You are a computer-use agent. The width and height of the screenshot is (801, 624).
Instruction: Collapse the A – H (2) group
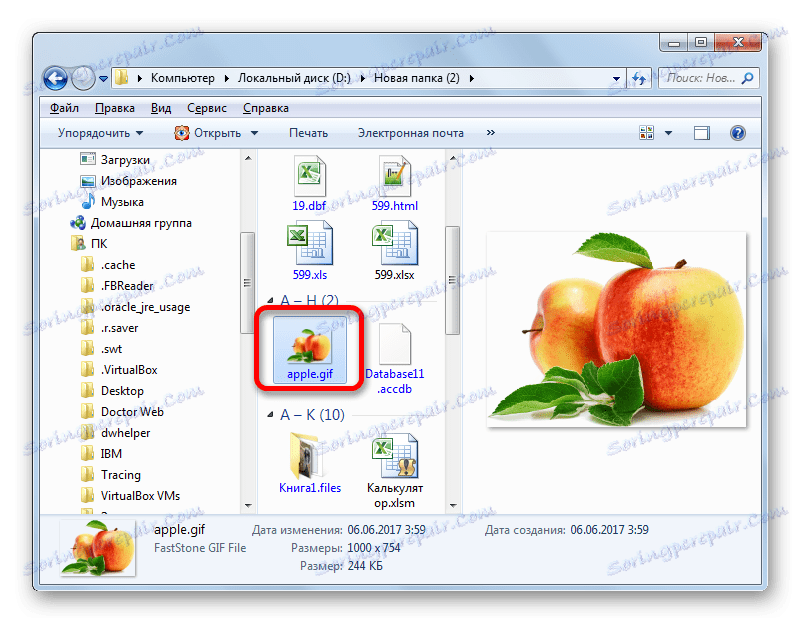[x=270, y=300]
